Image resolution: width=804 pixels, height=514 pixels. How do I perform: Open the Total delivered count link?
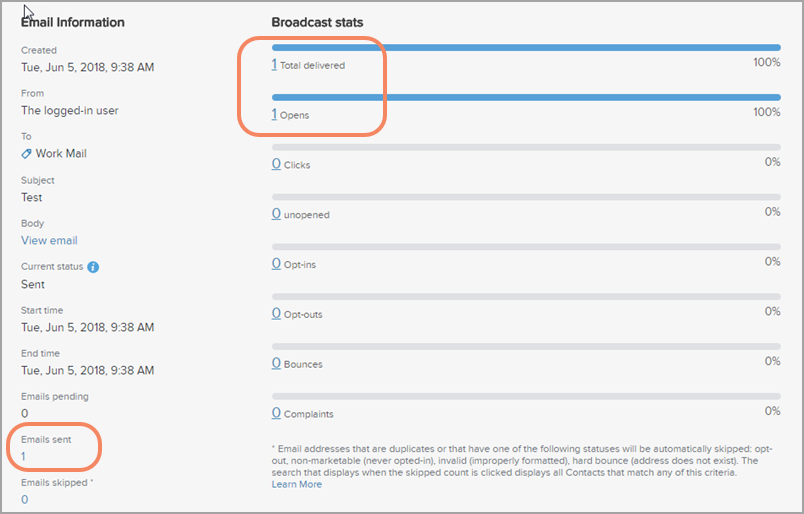pyautogui.click(x=275, y=64)
